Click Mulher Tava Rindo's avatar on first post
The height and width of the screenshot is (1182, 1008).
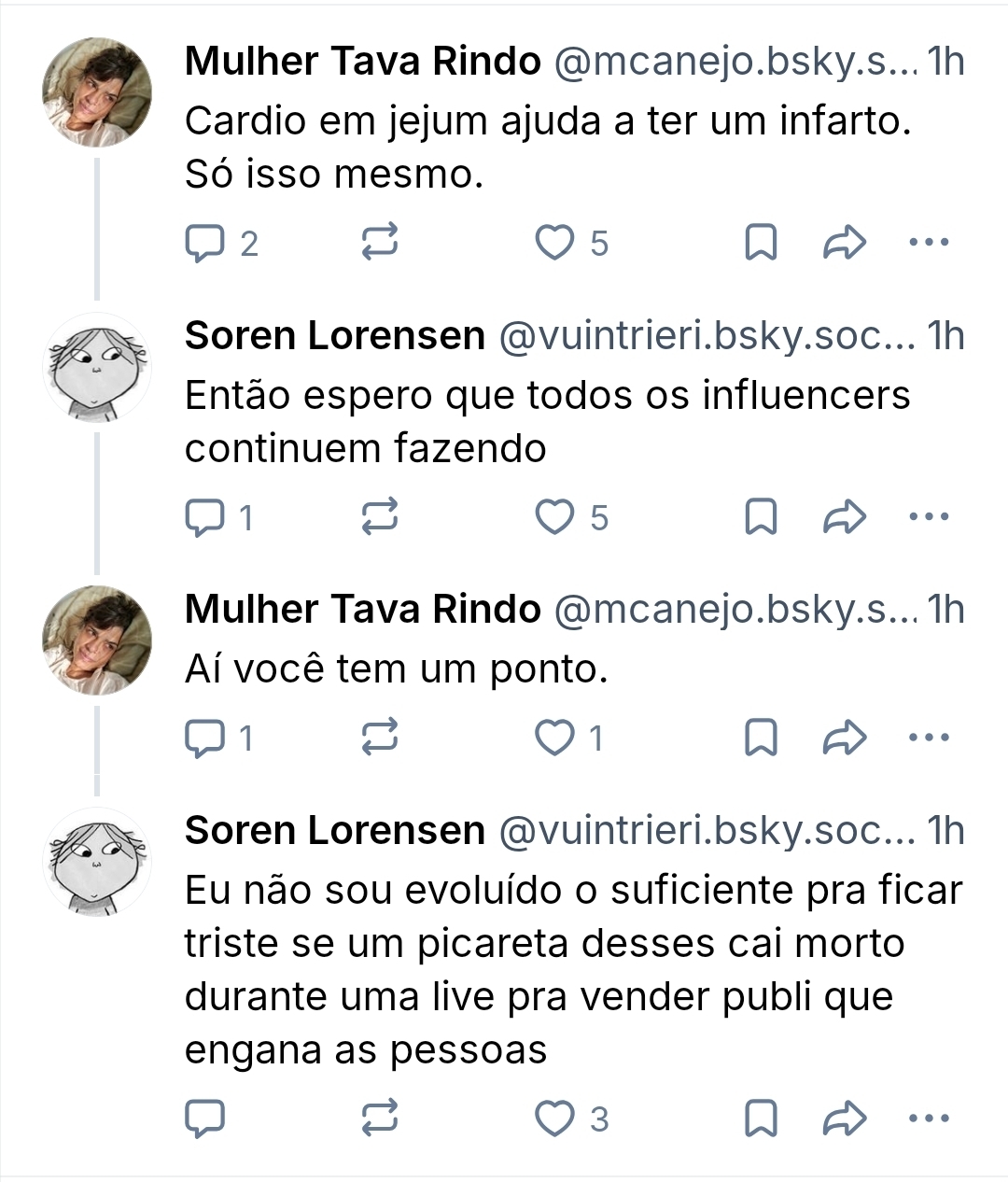pos(97,92)
